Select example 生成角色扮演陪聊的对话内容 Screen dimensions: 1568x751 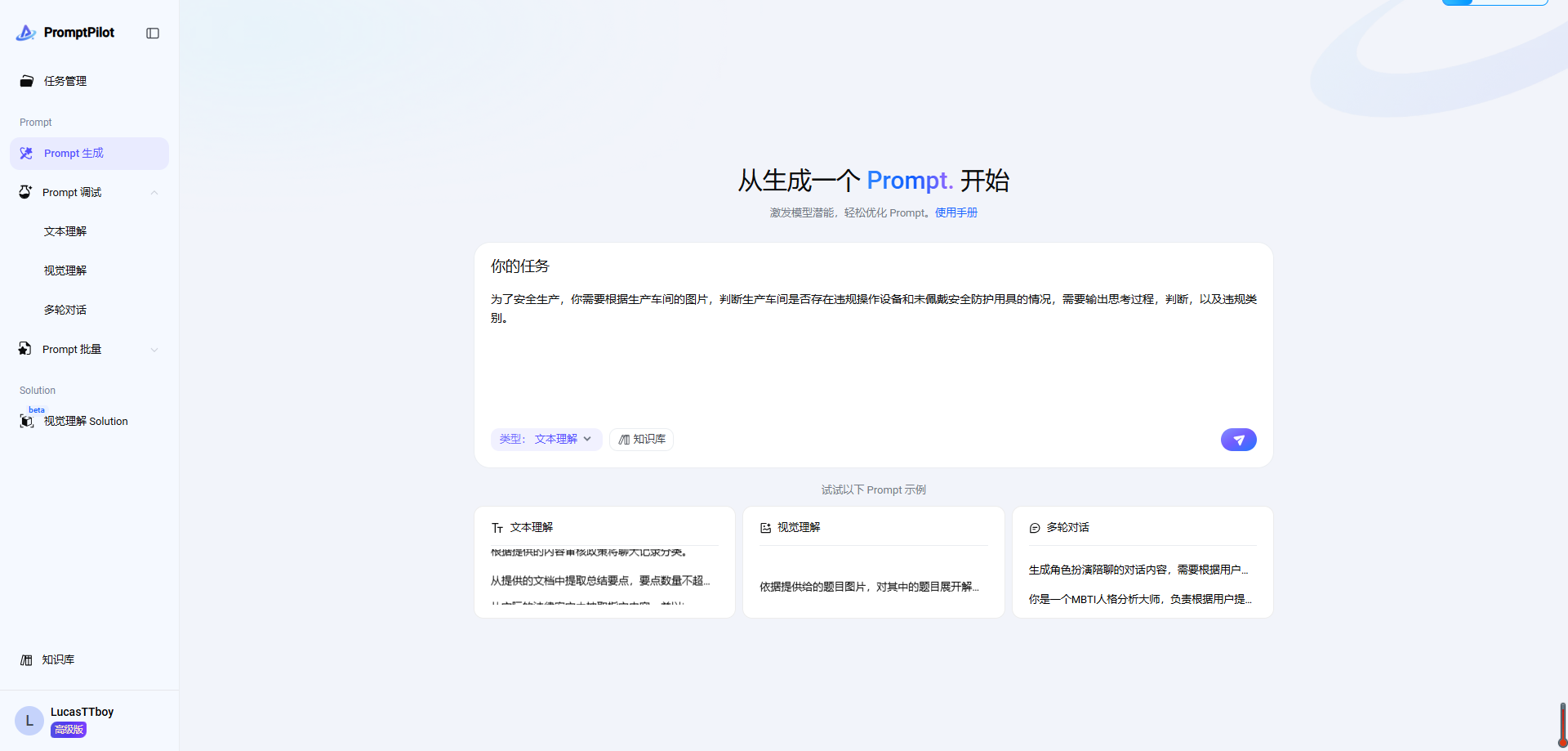[1138, 570]
